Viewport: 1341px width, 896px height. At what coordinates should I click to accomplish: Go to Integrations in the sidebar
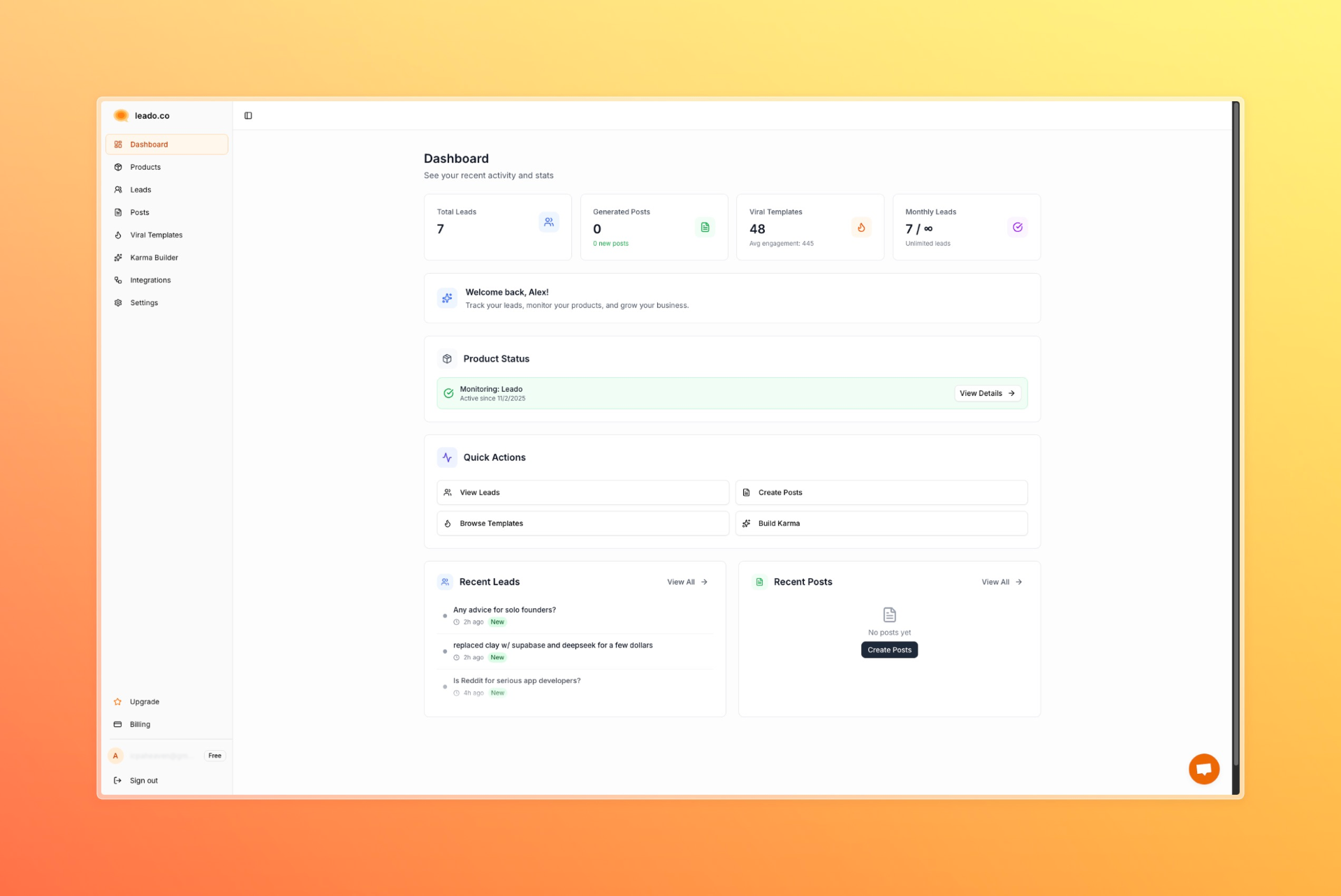coord(150,280)
